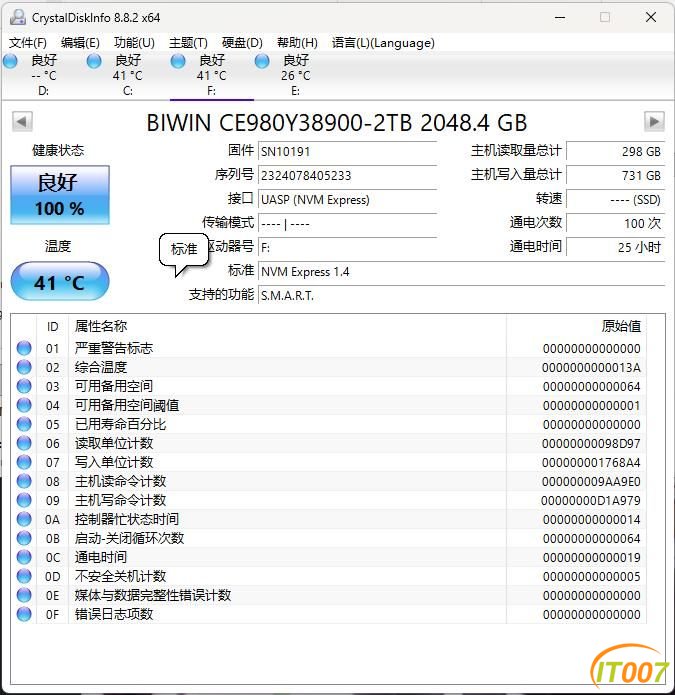Viewport: 675px width, 695px height.
Task: Click the 41 °C temperature button
Action: pyautogui.click(x=60, y=282)
